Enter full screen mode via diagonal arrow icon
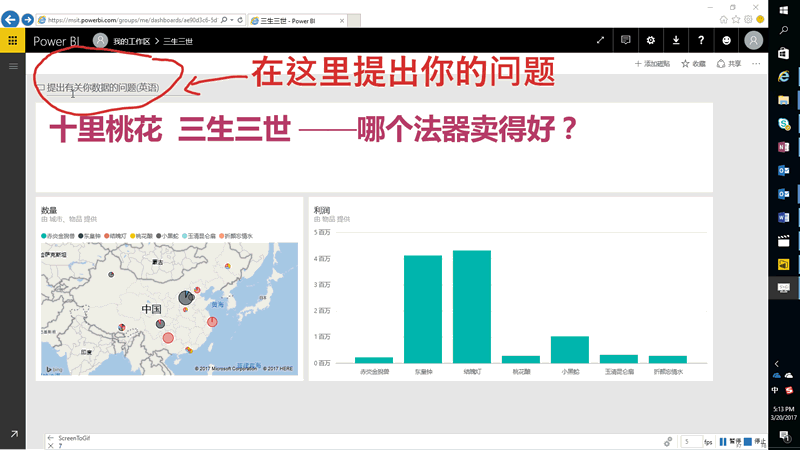Screen dimensions: 800x450 601,40
